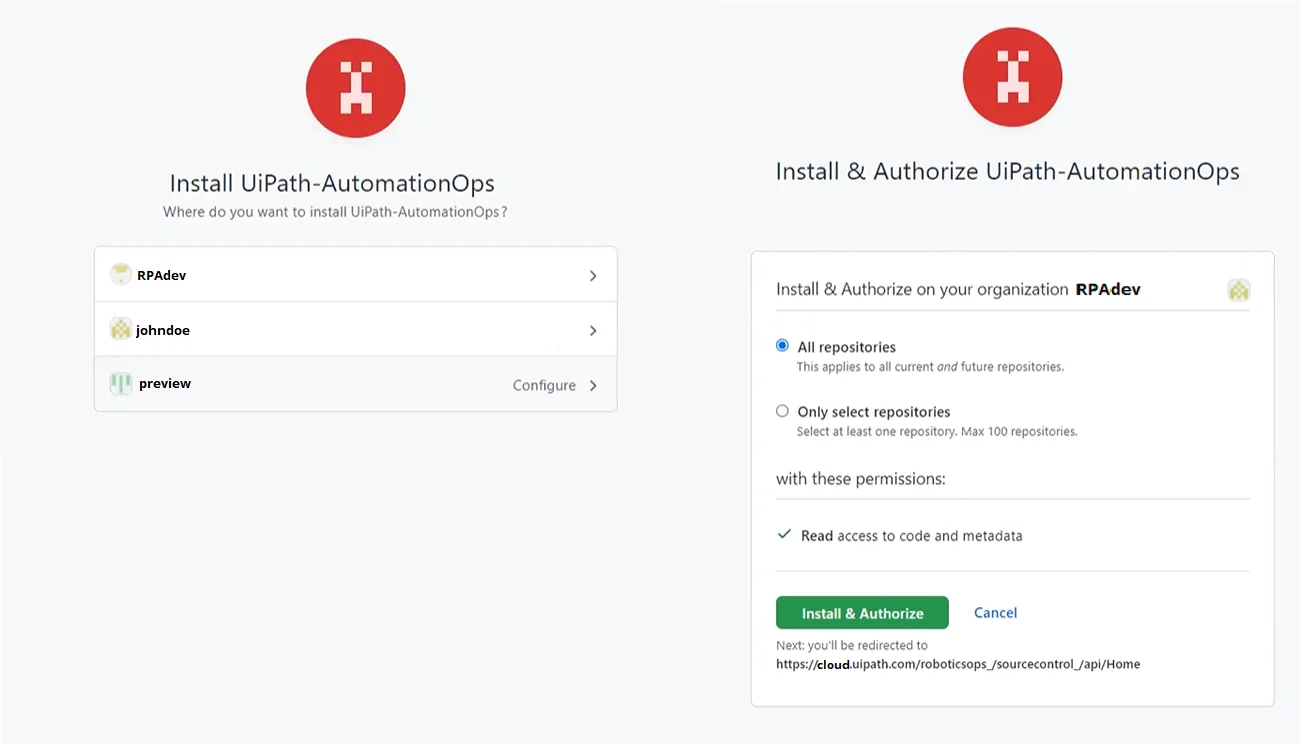Click the johndoe avatar icon
The image size is (1300, 744).
[x=120, y=328]
